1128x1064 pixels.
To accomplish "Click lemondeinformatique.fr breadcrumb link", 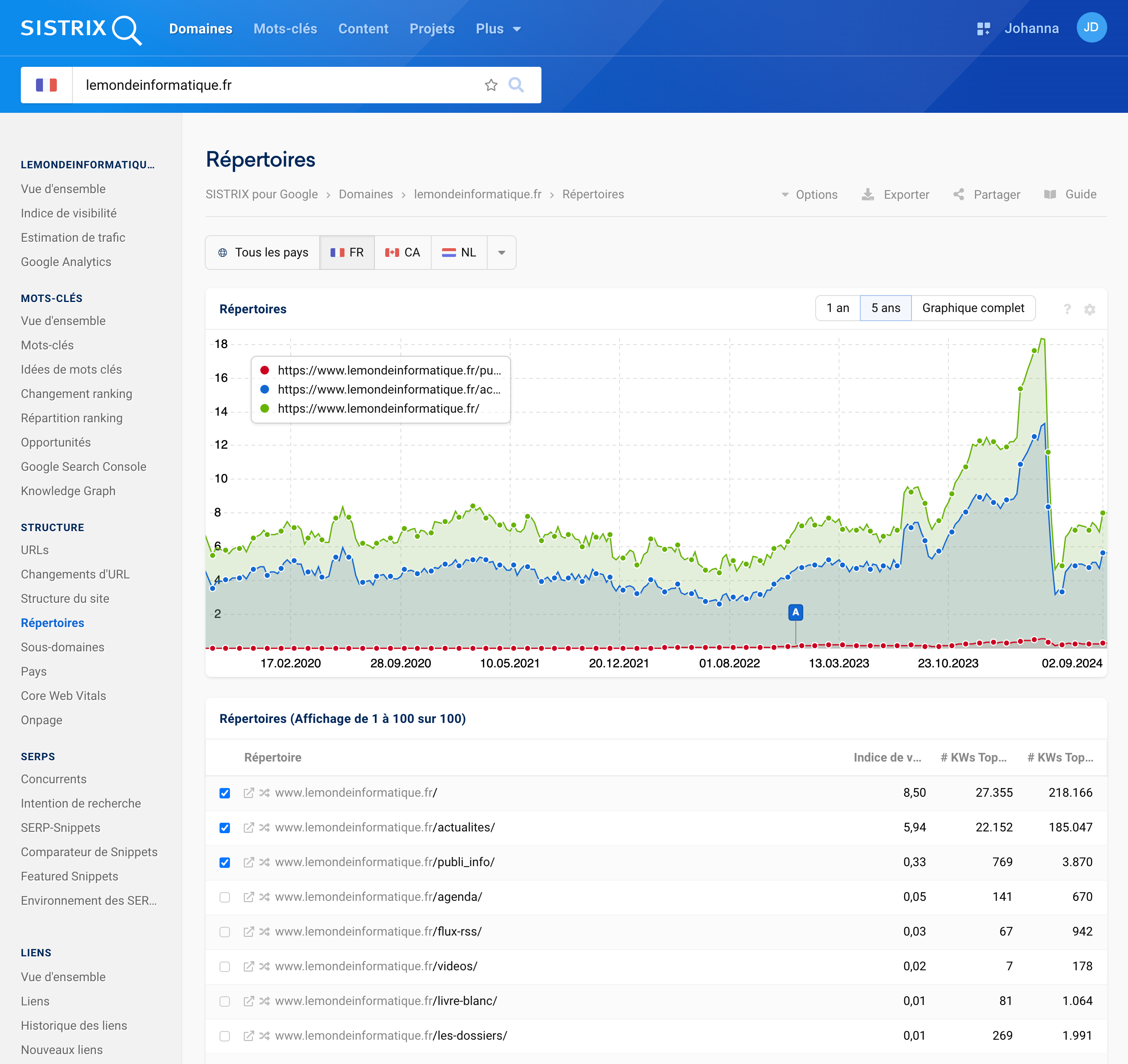I will coord(477,194).
